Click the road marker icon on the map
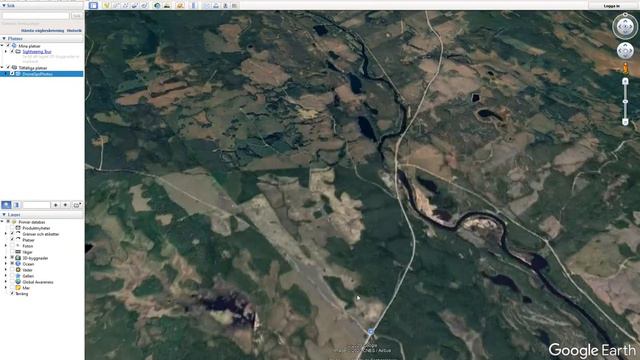Image resolution: width=640 pixels, height=360 pixels. tap(371, 332)
